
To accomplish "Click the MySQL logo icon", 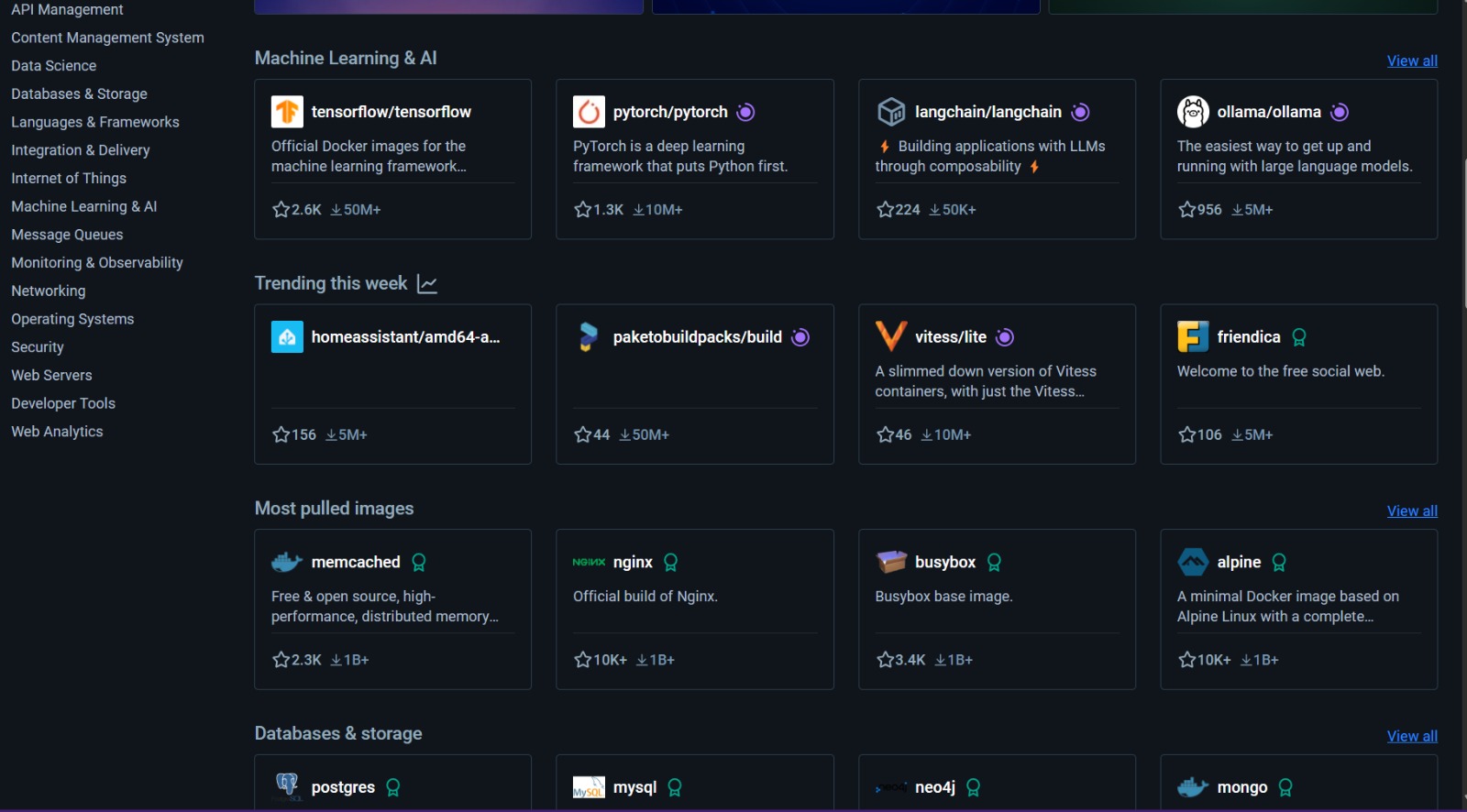I will coord(589,787).
